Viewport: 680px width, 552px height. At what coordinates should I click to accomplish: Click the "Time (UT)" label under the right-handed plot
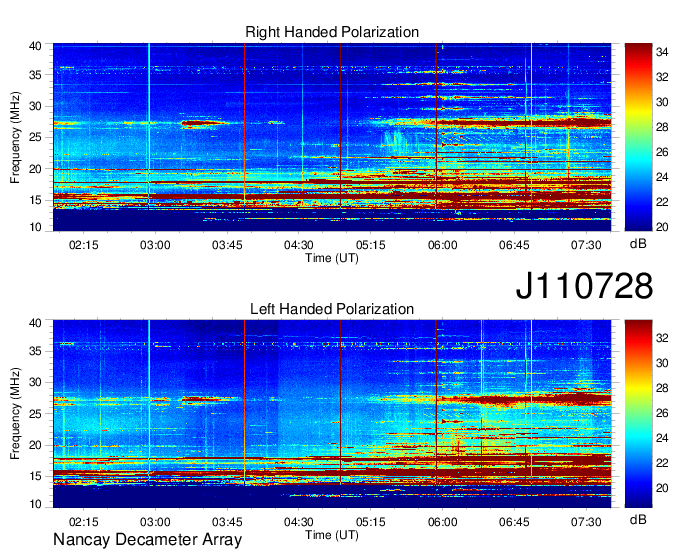coord(332,258)
